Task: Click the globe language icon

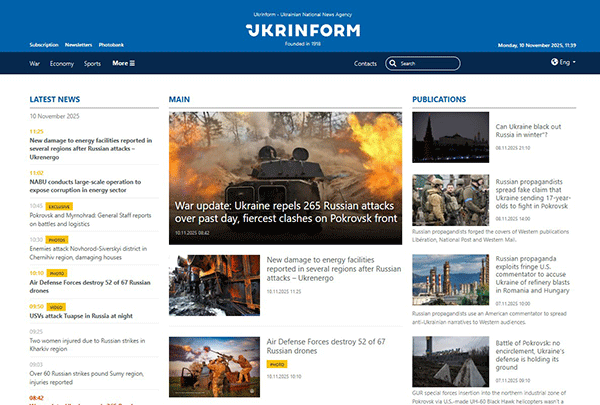Action: 554,62
